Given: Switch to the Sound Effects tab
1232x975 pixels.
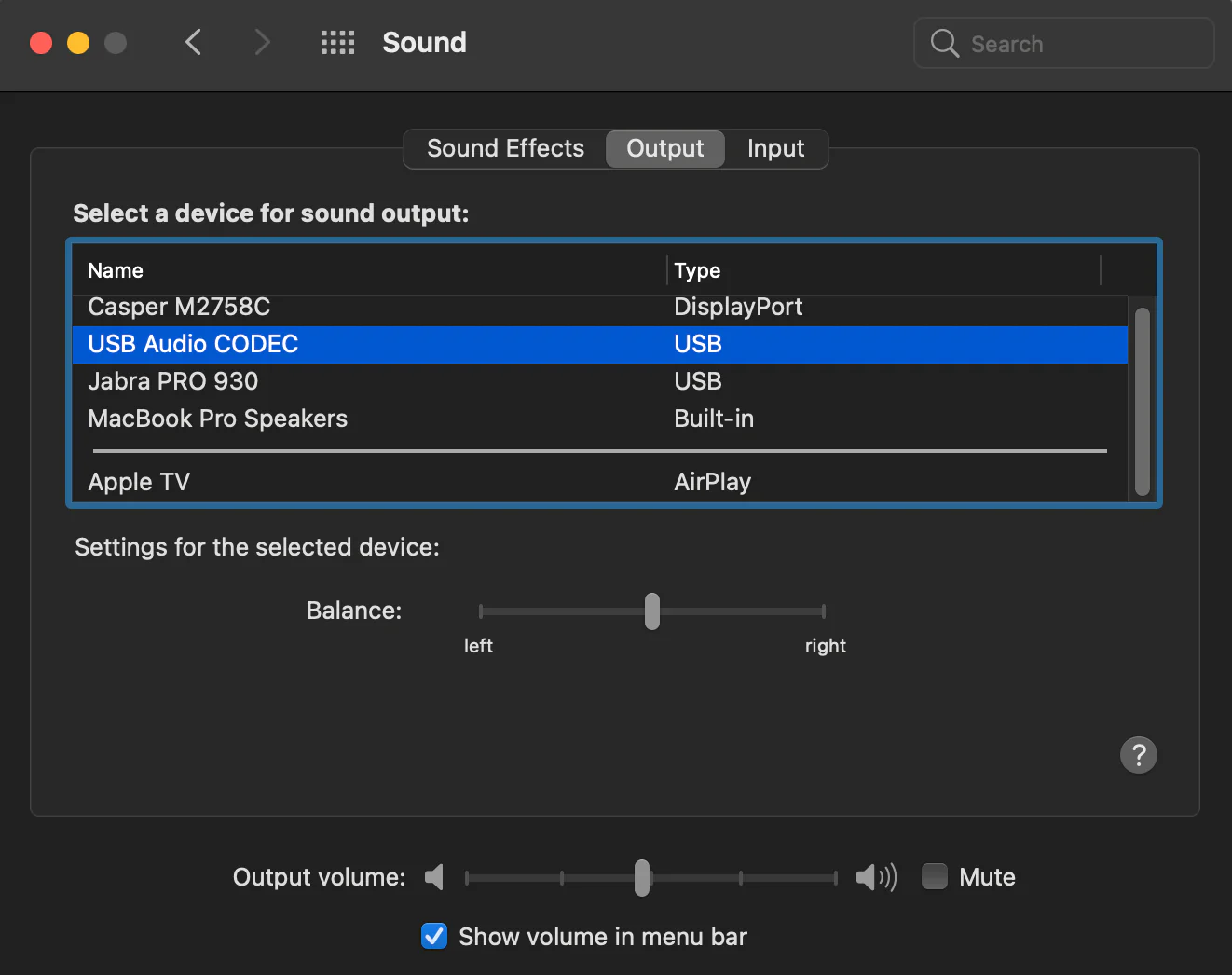Looking at the screenshot, I should (505, 148).
